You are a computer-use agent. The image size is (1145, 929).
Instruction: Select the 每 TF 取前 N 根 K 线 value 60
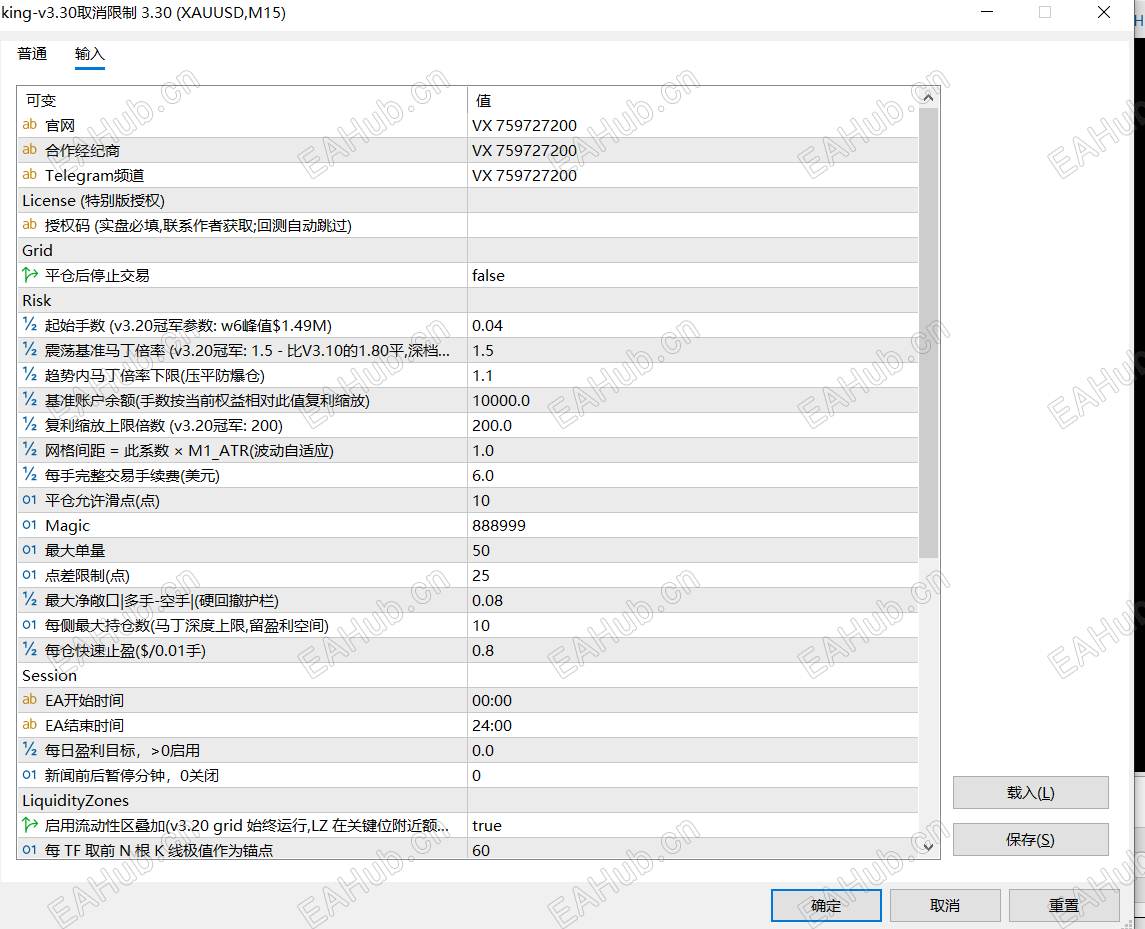[x=692, y=849]
